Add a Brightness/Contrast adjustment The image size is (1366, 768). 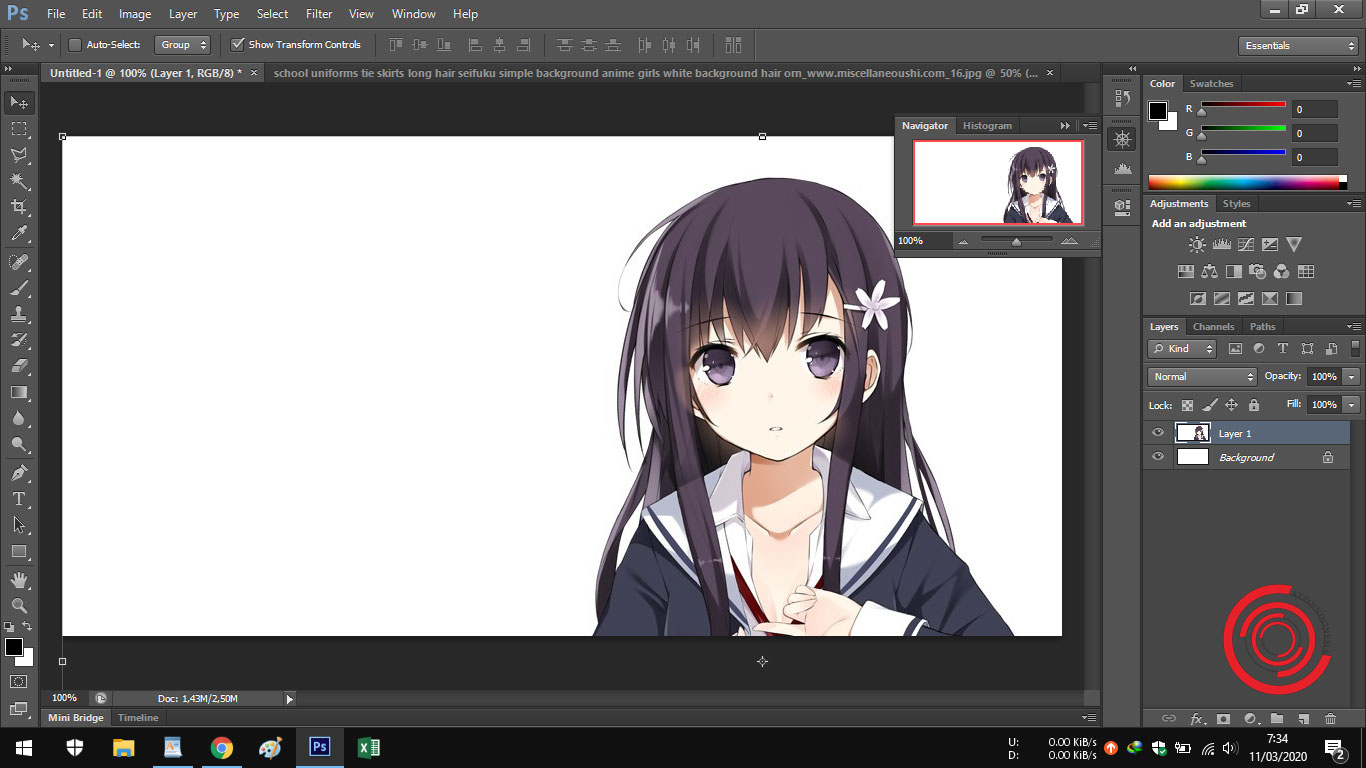tap(1197, 244)
